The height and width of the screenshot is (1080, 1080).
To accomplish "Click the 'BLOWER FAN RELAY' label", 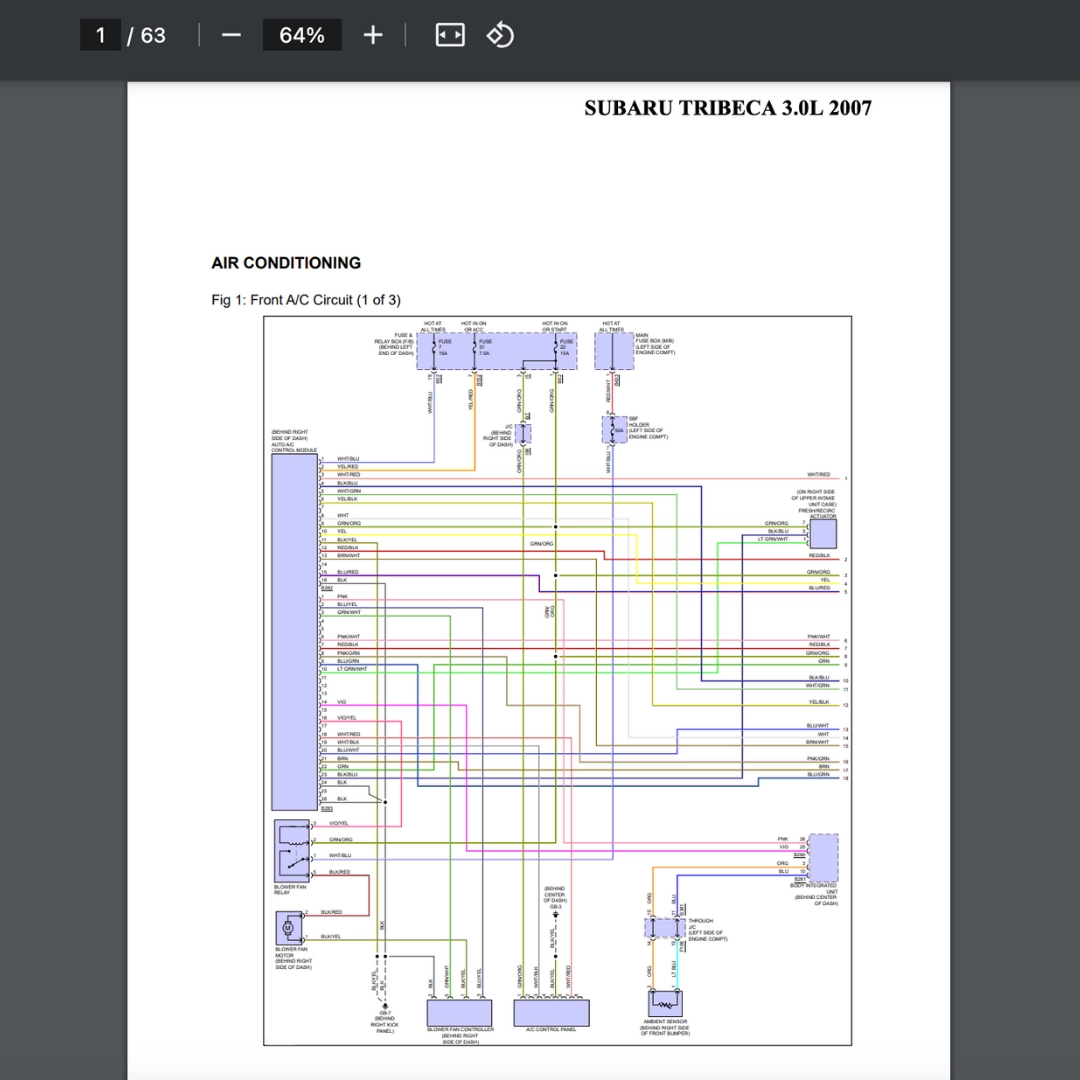I will pyautogui.click(x=290, y=889).
